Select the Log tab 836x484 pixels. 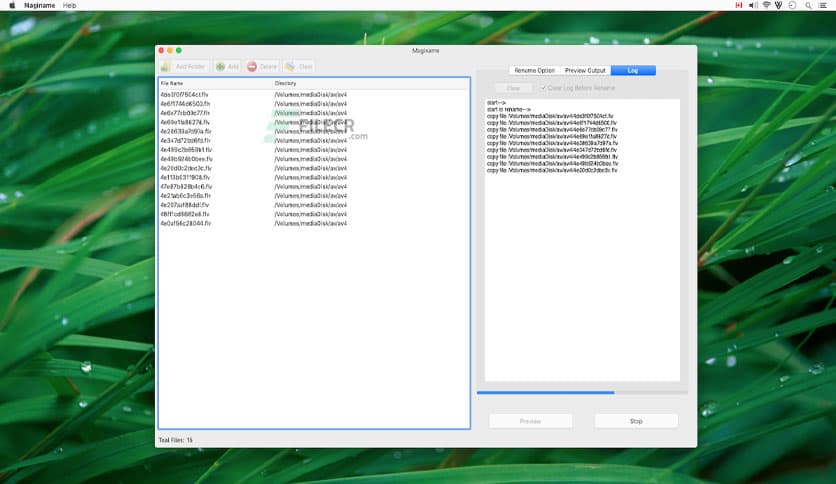coord(634,71)
